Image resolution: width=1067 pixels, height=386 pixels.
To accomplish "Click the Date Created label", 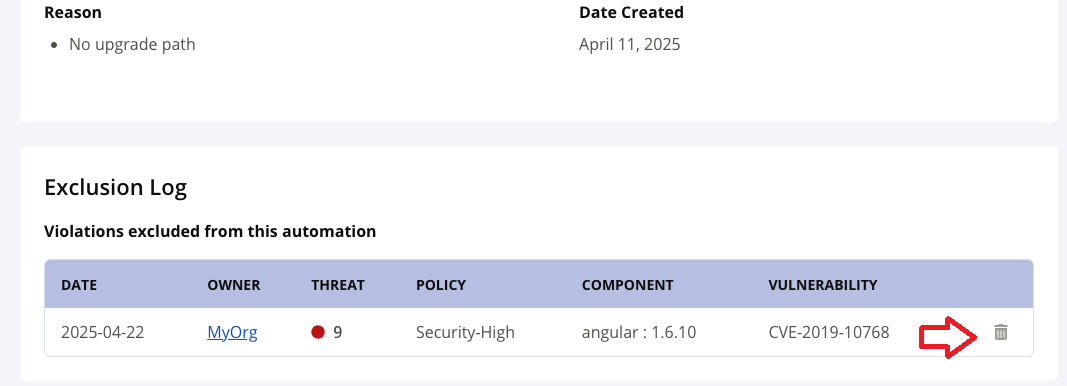I will (x=631, y=12).
